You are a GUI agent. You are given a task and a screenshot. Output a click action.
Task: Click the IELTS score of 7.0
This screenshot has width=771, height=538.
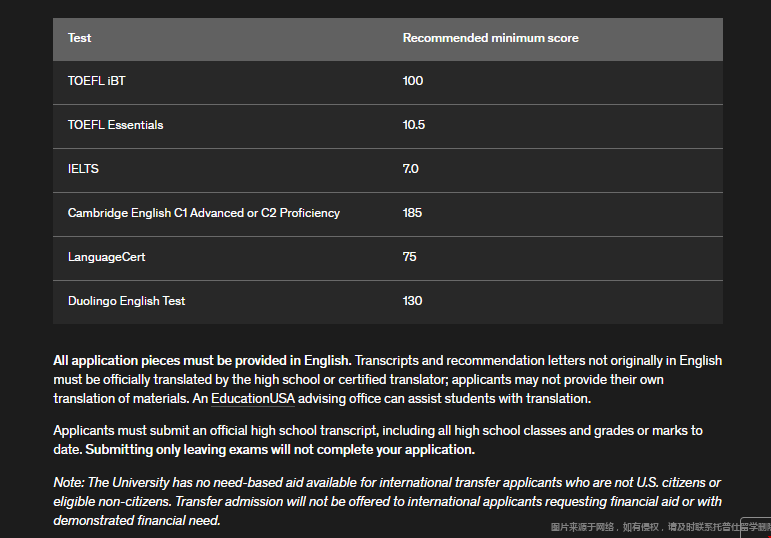click(x=411, y=169)
